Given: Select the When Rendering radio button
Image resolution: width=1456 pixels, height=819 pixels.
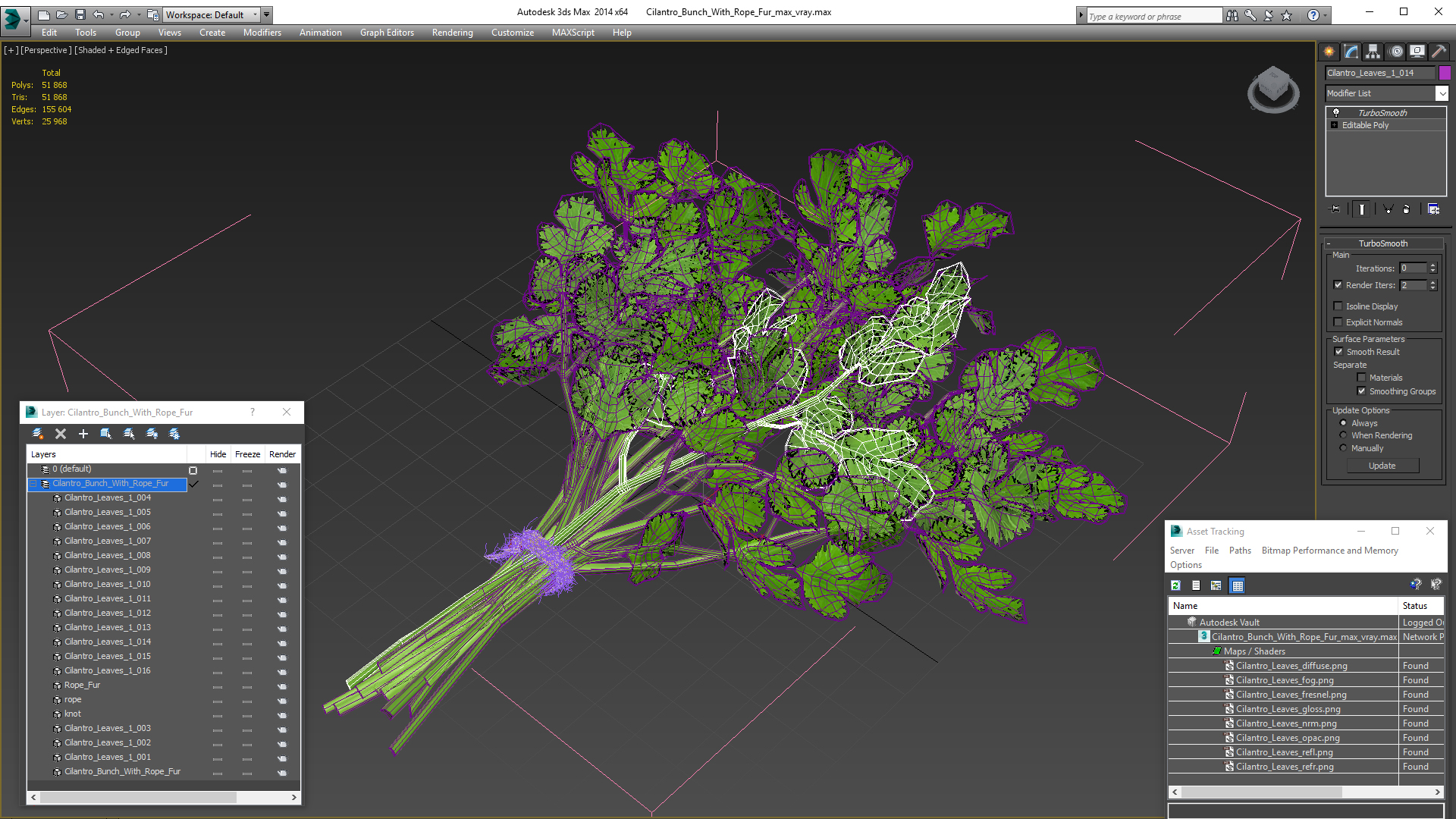Looking at the screenshot, I should click(1343, 435).
